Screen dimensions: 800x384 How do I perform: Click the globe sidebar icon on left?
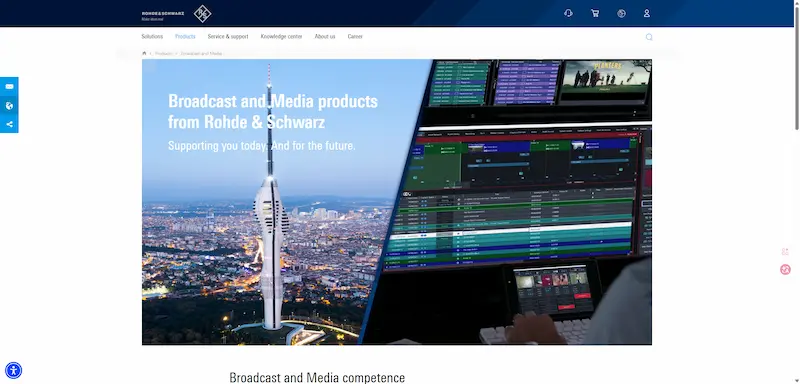click(x=9, y=106)
